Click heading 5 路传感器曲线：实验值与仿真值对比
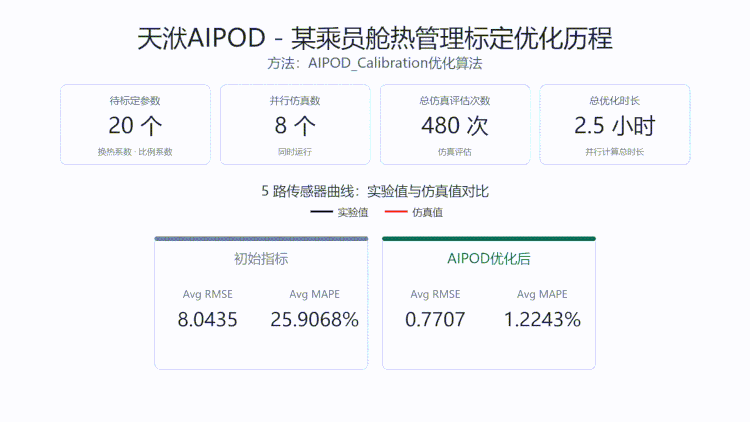Screen dimensions: 750x422 click(x=375, y=191)
